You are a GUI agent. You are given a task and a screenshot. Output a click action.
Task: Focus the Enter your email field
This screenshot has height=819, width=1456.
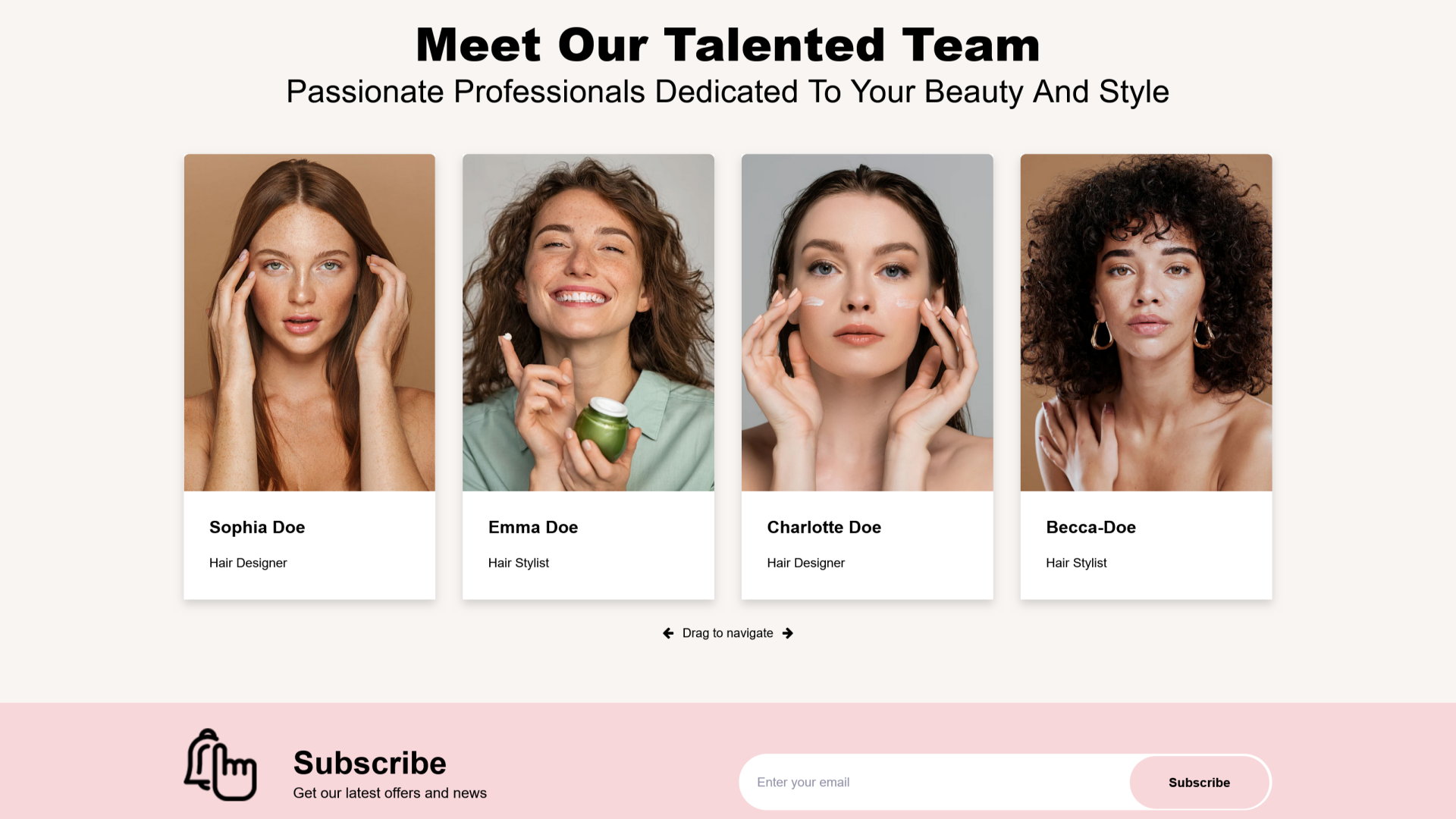click(935, 782)
